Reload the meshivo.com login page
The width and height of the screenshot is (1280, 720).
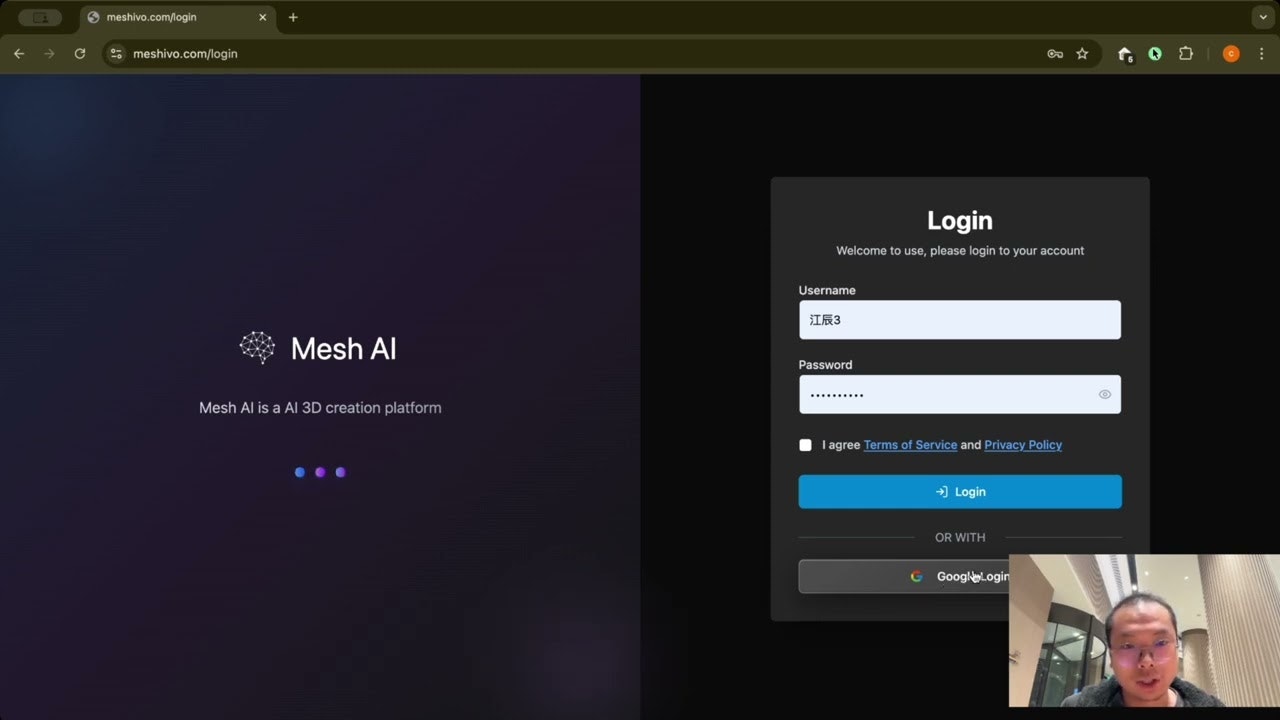pyautogui.click(x=80, y=54)
